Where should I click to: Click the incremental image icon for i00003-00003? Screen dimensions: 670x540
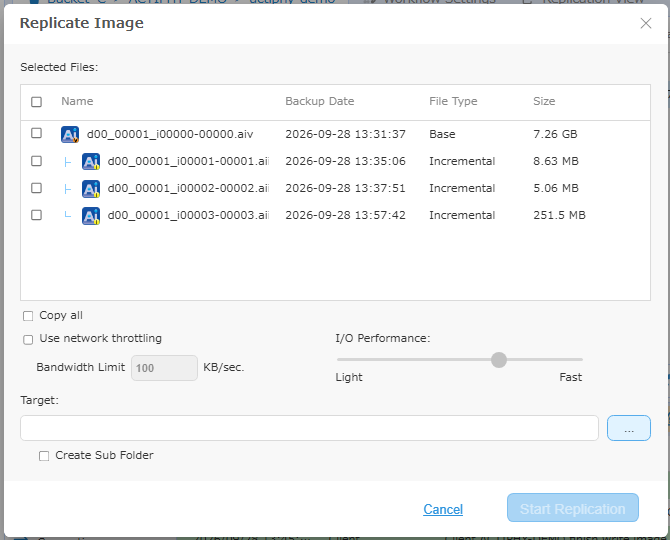point(91,216)
